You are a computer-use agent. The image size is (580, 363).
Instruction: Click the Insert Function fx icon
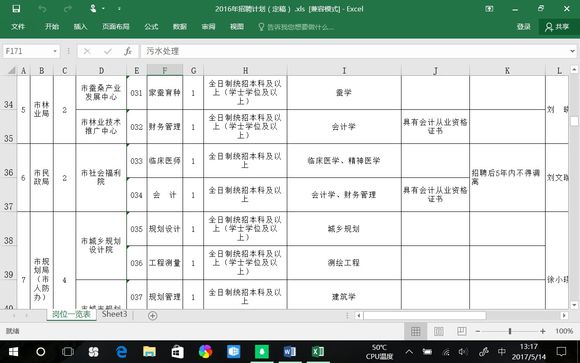[128, 51]
